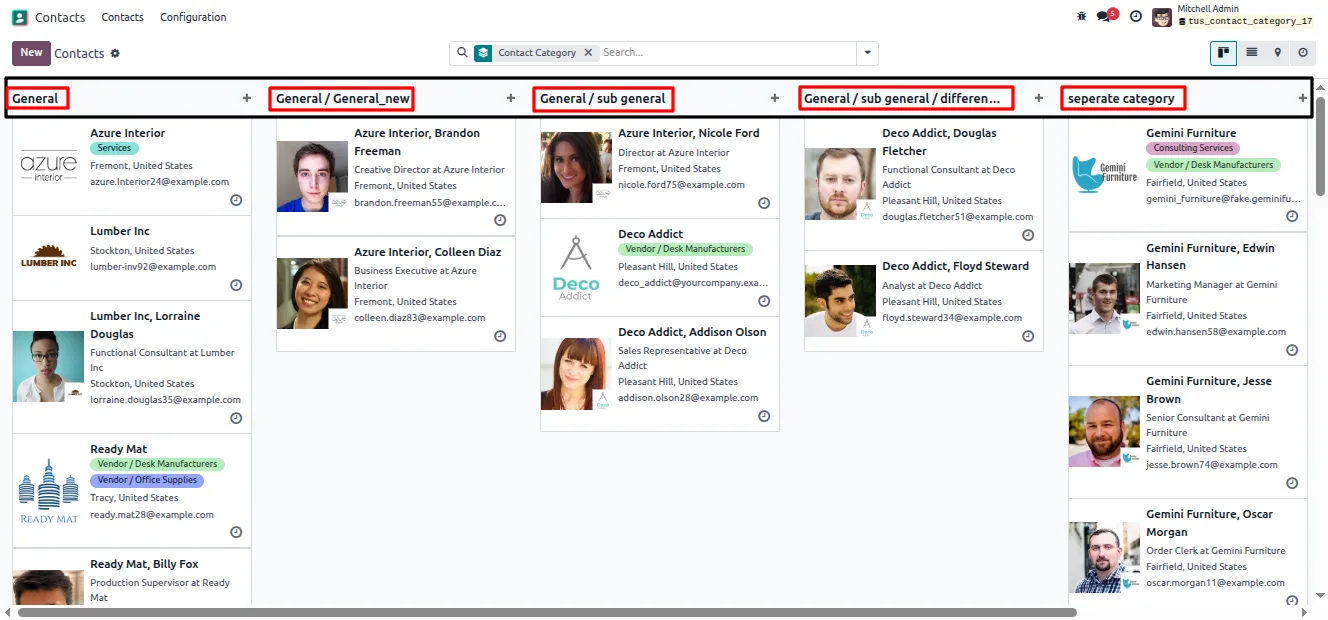
Task: Open the activities clock icon in top bar
Action: pyautogui.click(x=1136, y=17)
